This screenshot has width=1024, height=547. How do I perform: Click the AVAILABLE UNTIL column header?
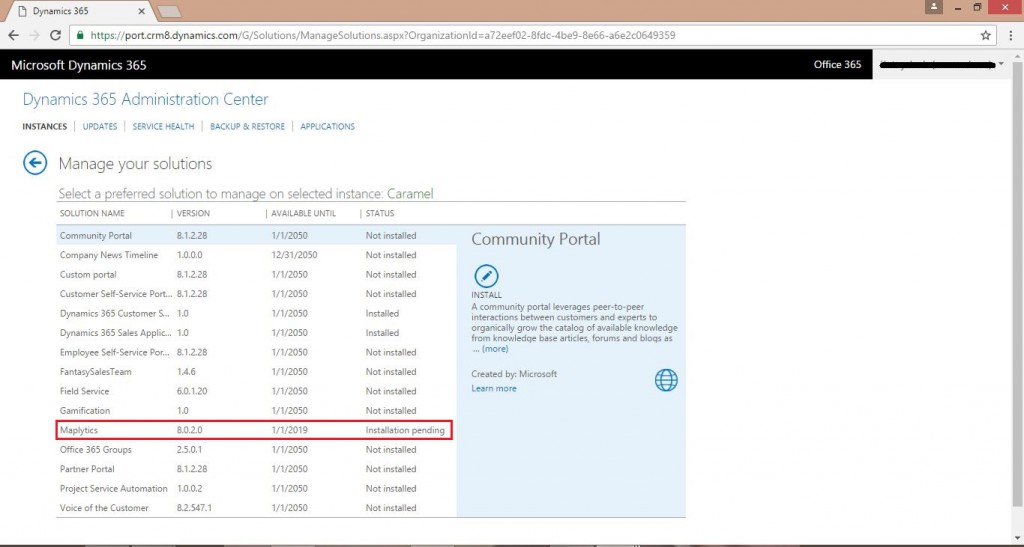[x=304, y=213]
